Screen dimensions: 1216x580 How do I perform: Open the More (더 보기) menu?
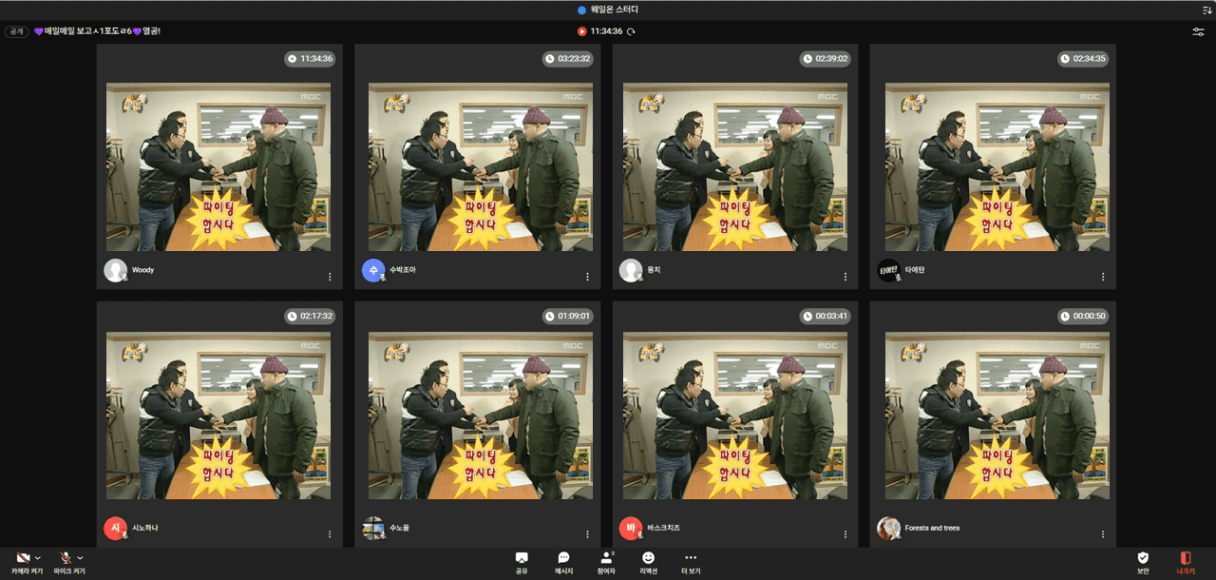[x=690, y=561]
